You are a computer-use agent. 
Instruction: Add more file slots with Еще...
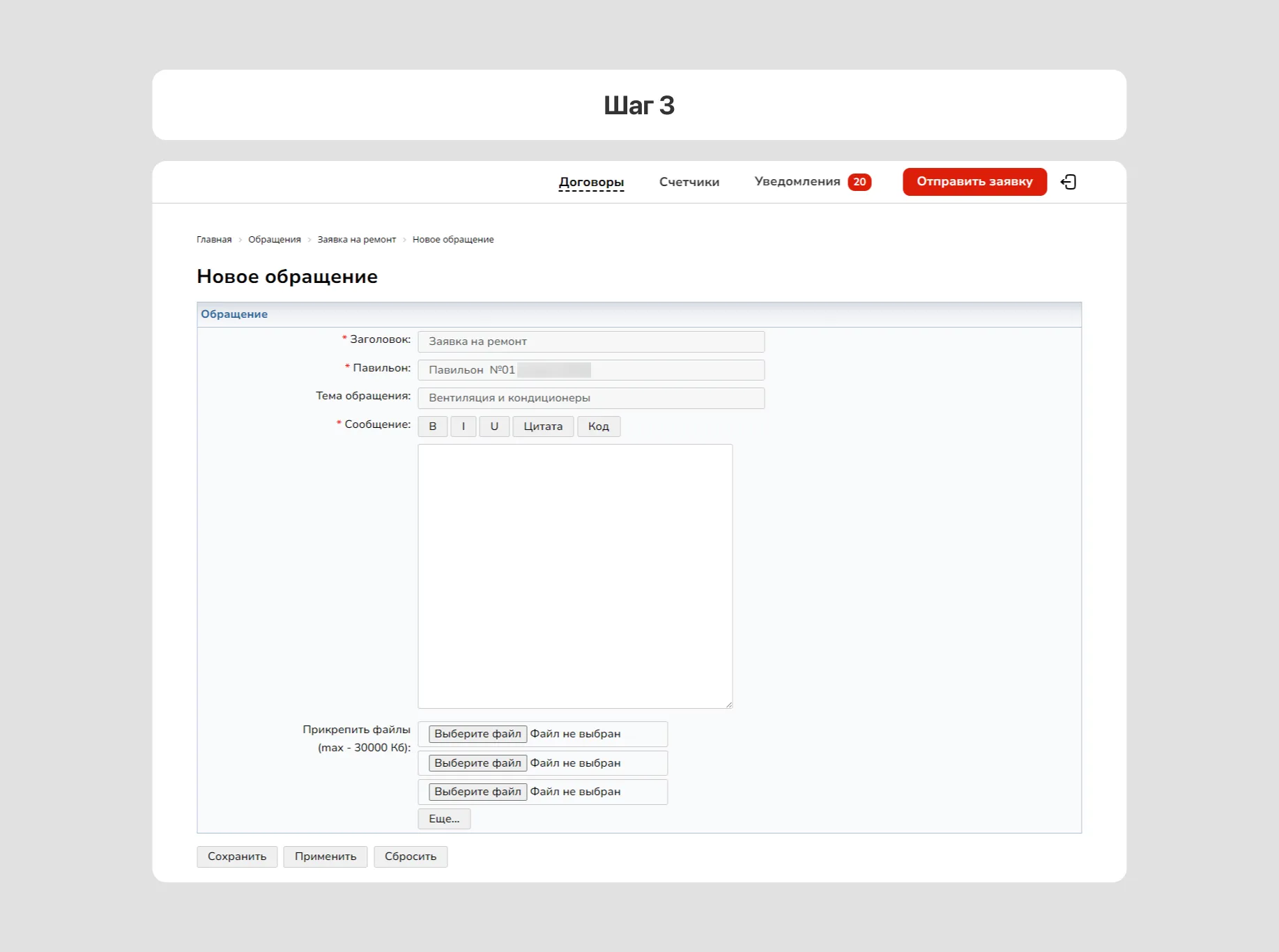[444, 819]
